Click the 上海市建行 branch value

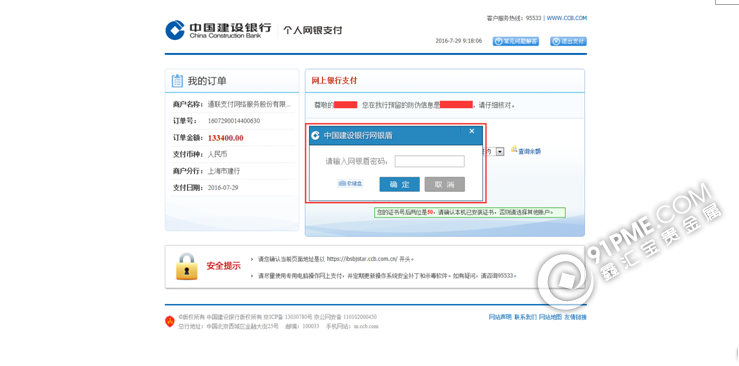(x=224, y=171)
